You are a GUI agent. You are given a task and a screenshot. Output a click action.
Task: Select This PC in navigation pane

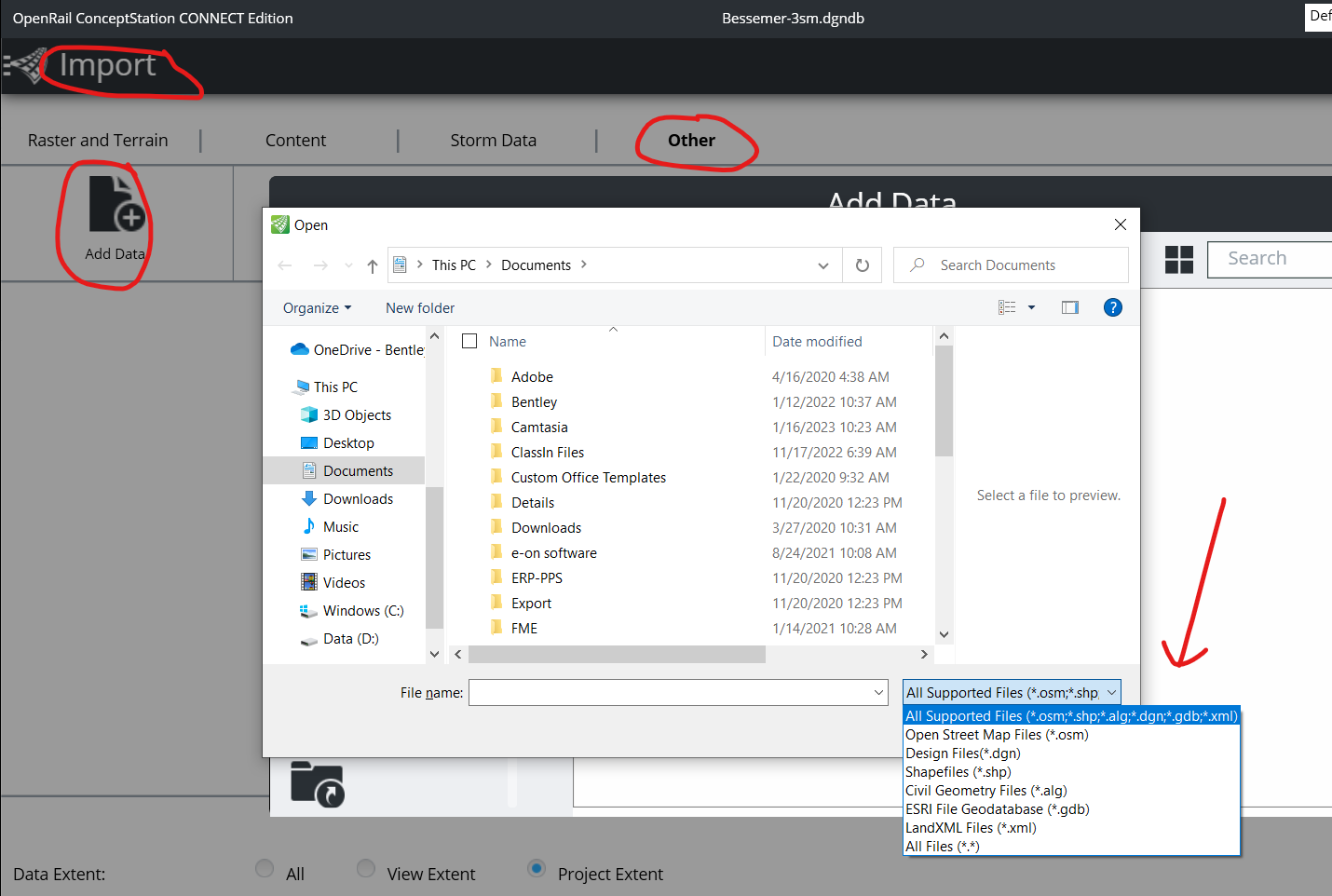(x=325, y=387)
